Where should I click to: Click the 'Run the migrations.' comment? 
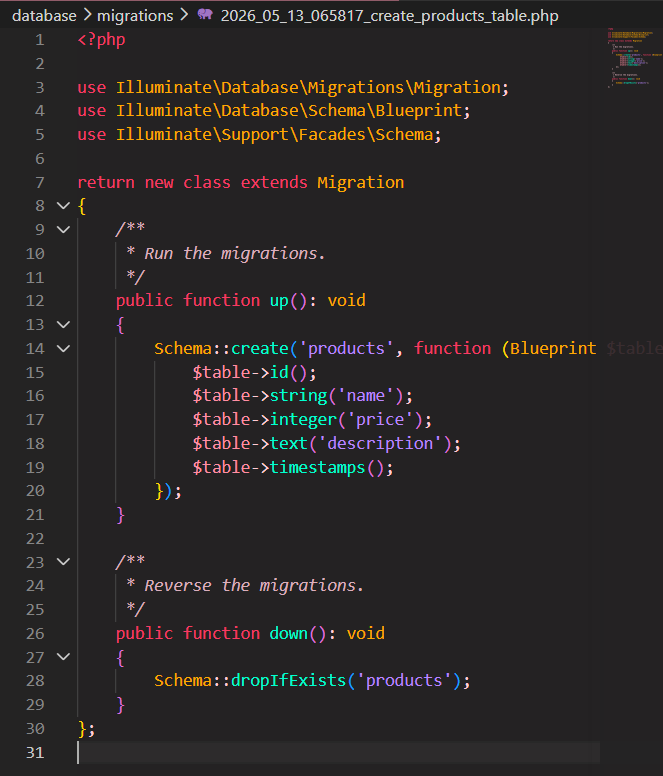tap(235, 253)
